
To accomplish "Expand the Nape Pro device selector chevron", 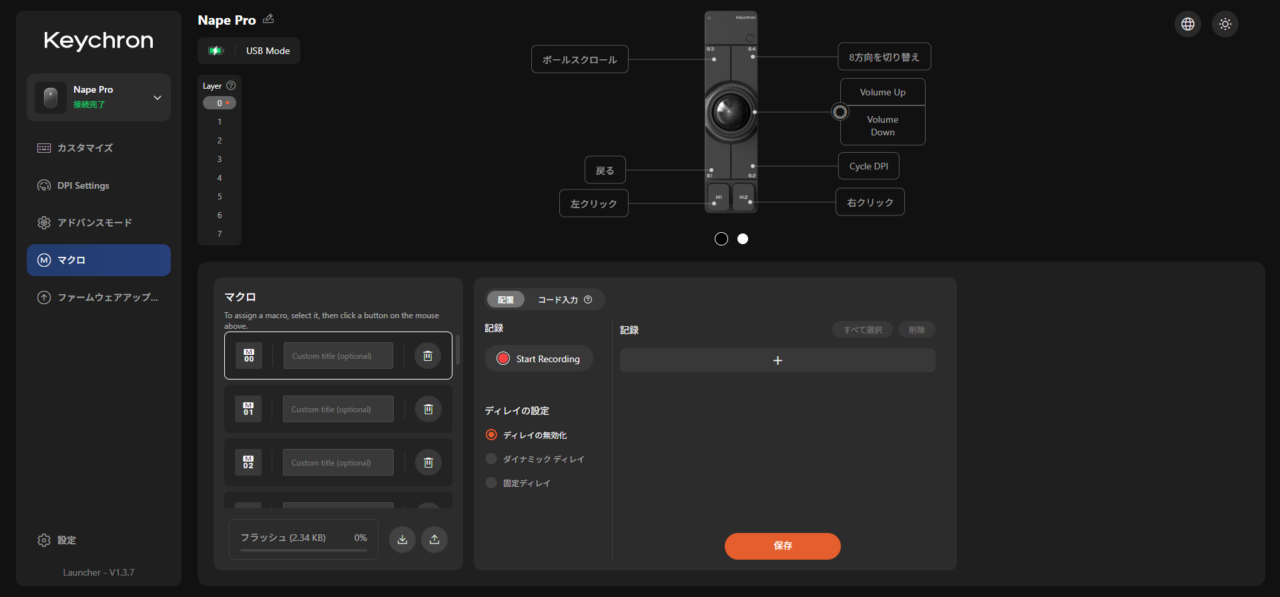I will tap(157, 97).
